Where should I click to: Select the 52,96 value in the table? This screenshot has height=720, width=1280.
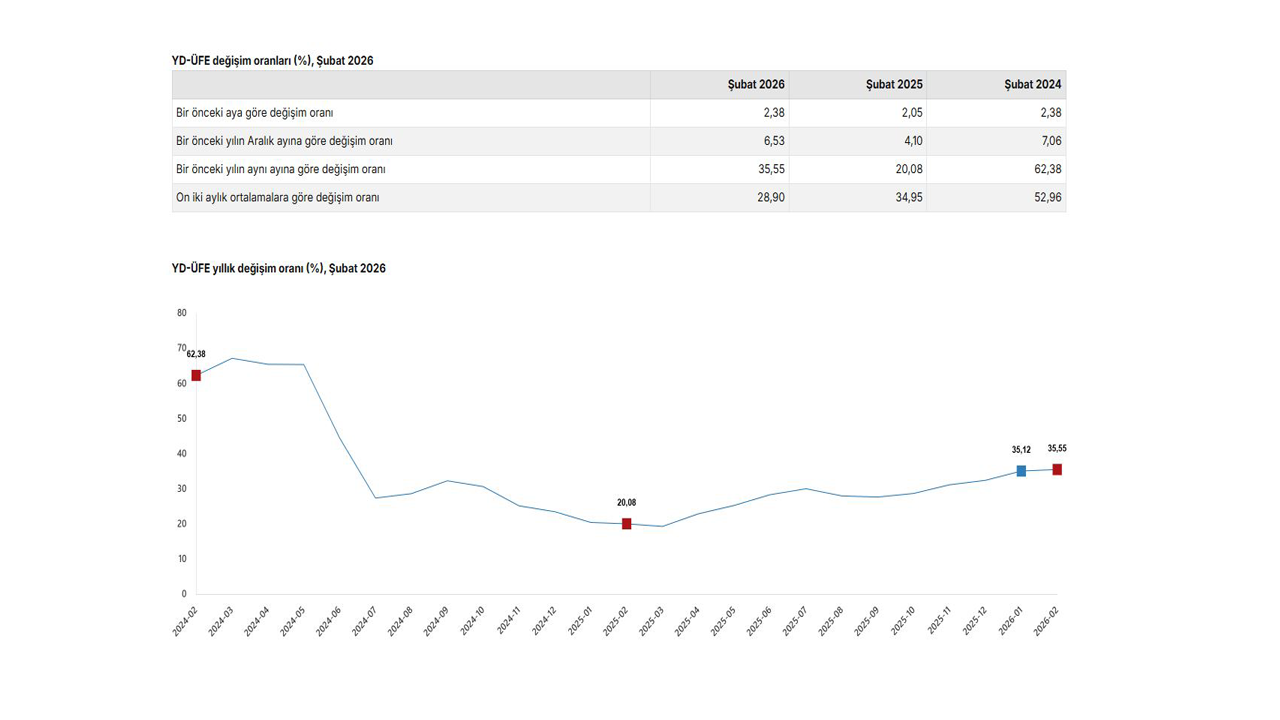[x=1047, y=198]
